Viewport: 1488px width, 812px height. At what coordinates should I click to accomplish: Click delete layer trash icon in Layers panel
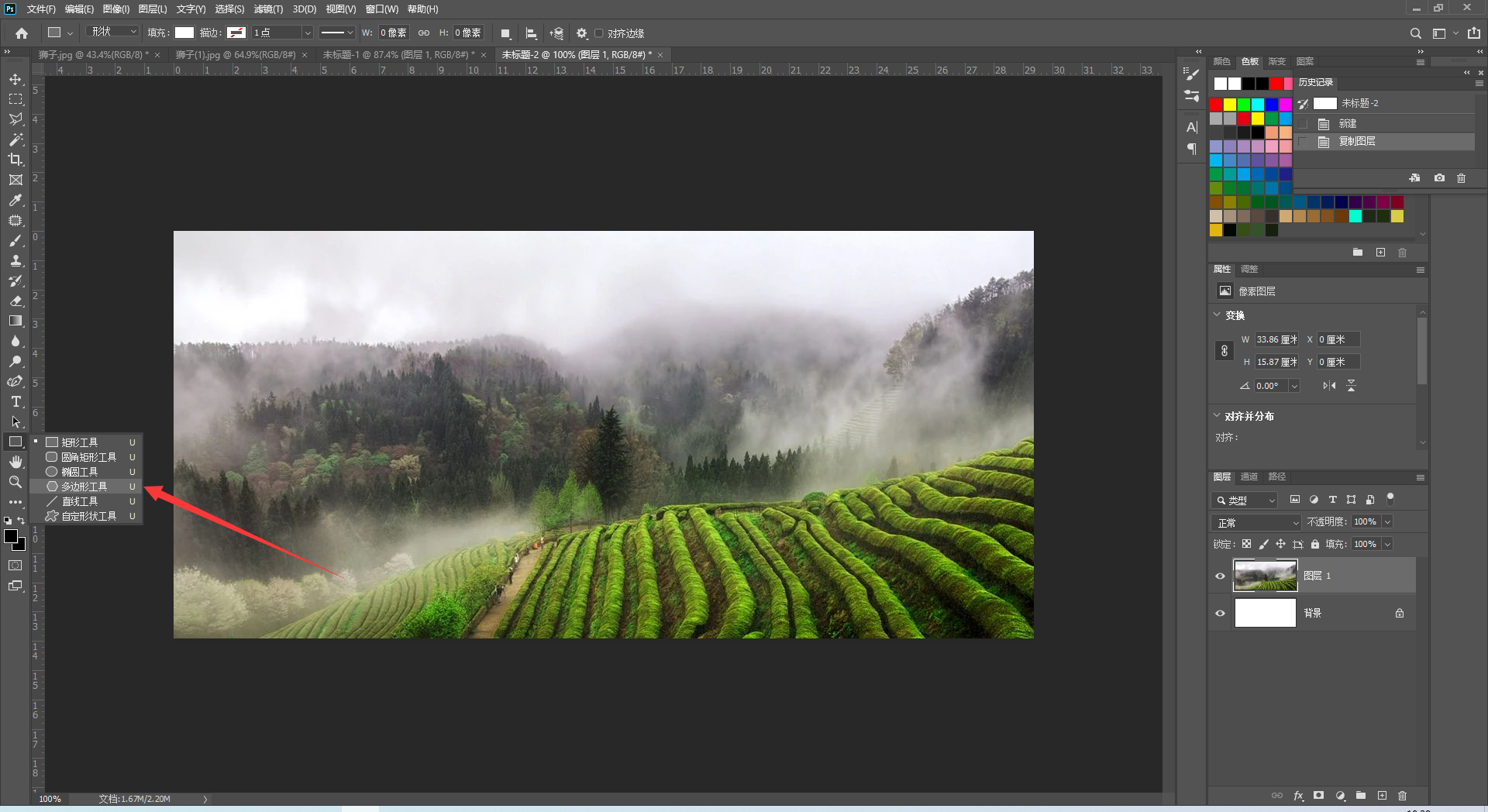pos(1402,796)
